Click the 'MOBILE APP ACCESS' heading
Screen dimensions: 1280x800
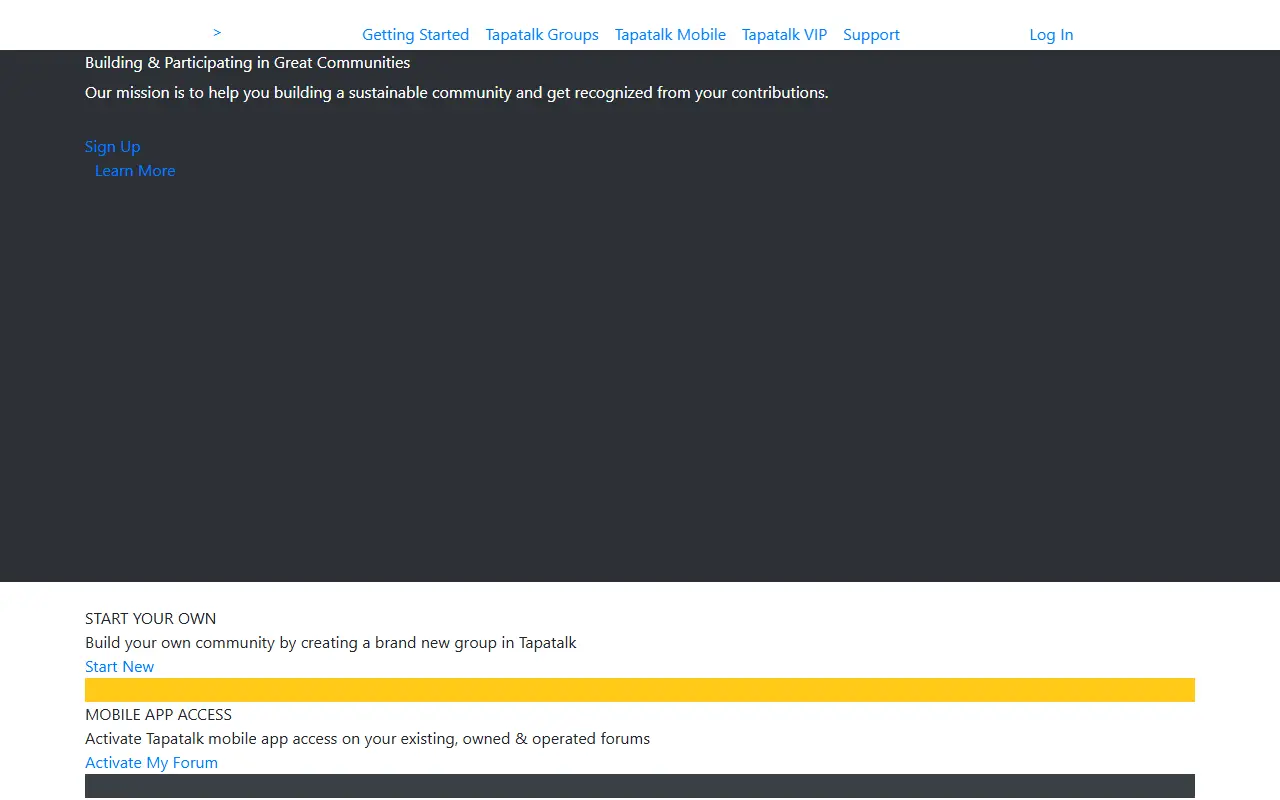tap(158, 715)
